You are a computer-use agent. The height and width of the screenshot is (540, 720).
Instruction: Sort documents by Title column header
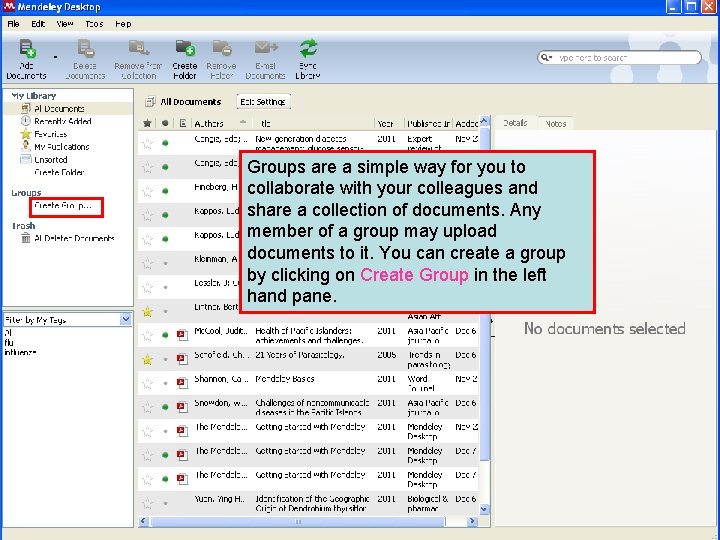click(x=314, y=123)
